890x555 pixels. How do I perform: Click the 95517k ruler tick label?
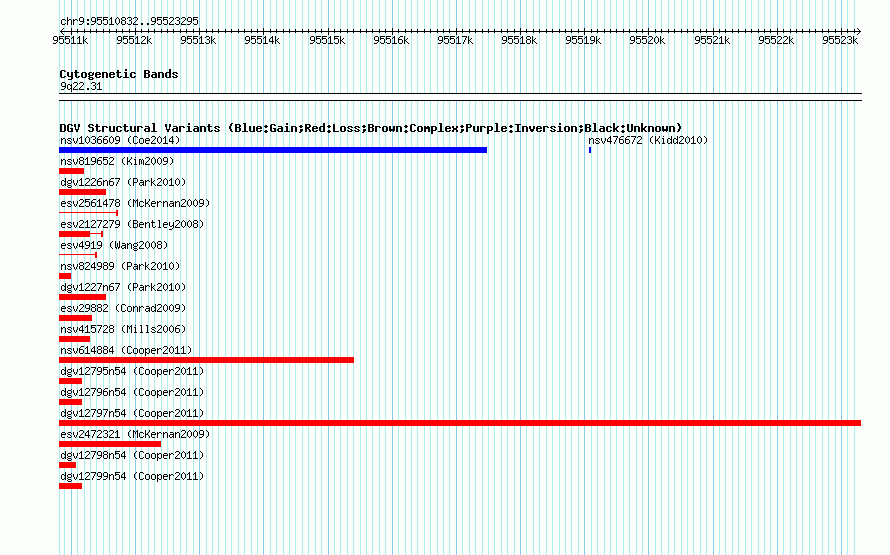pos(455,40)
